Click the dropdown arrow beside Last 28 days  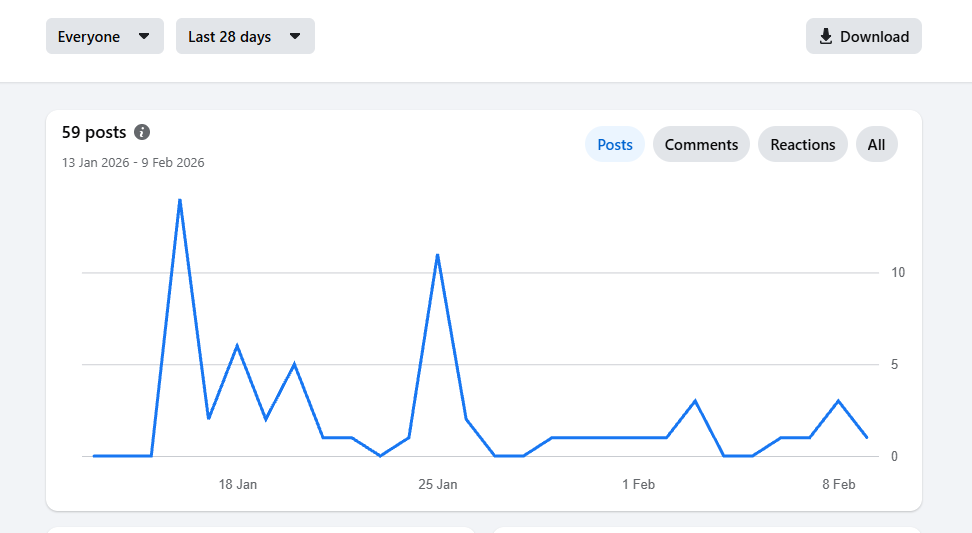(x=295, y=37)
